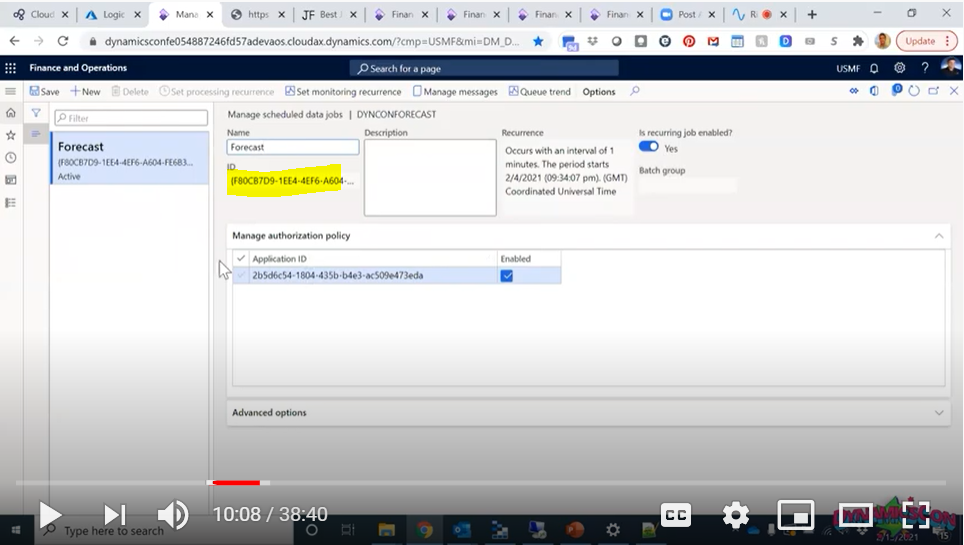
Task: Open the help question mark icon
Action: [925, 68]
